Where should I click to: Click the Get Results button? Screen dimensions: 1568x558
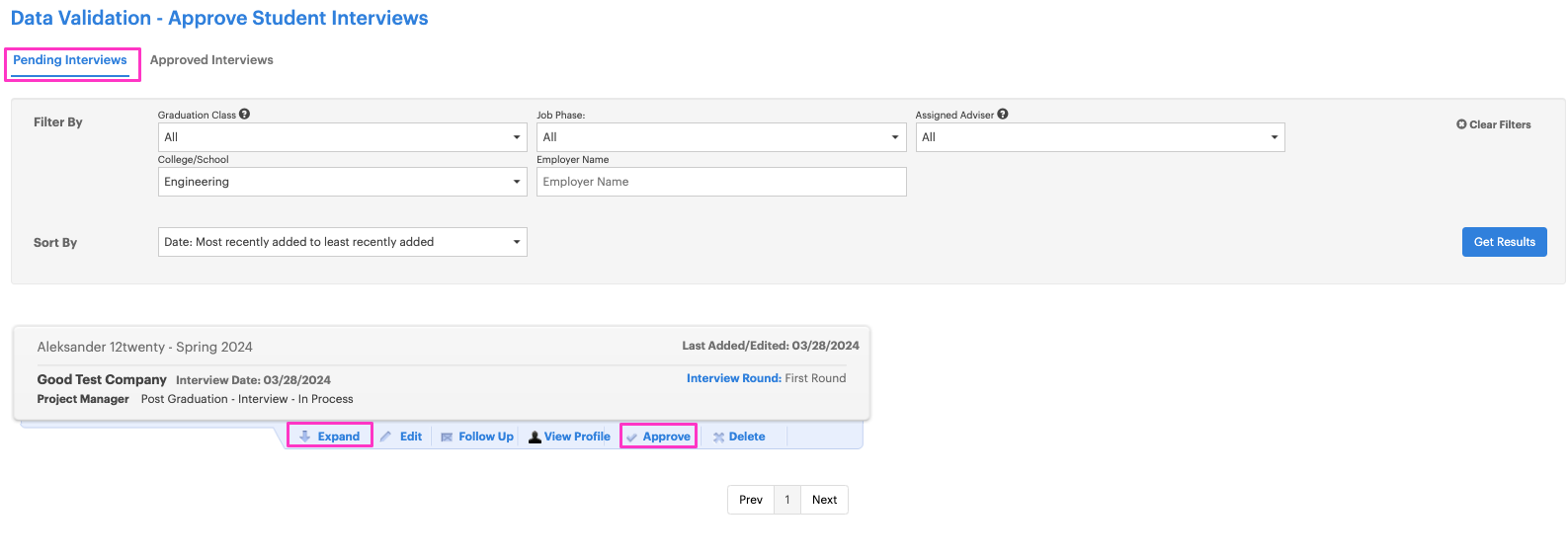pos(1505,242)
